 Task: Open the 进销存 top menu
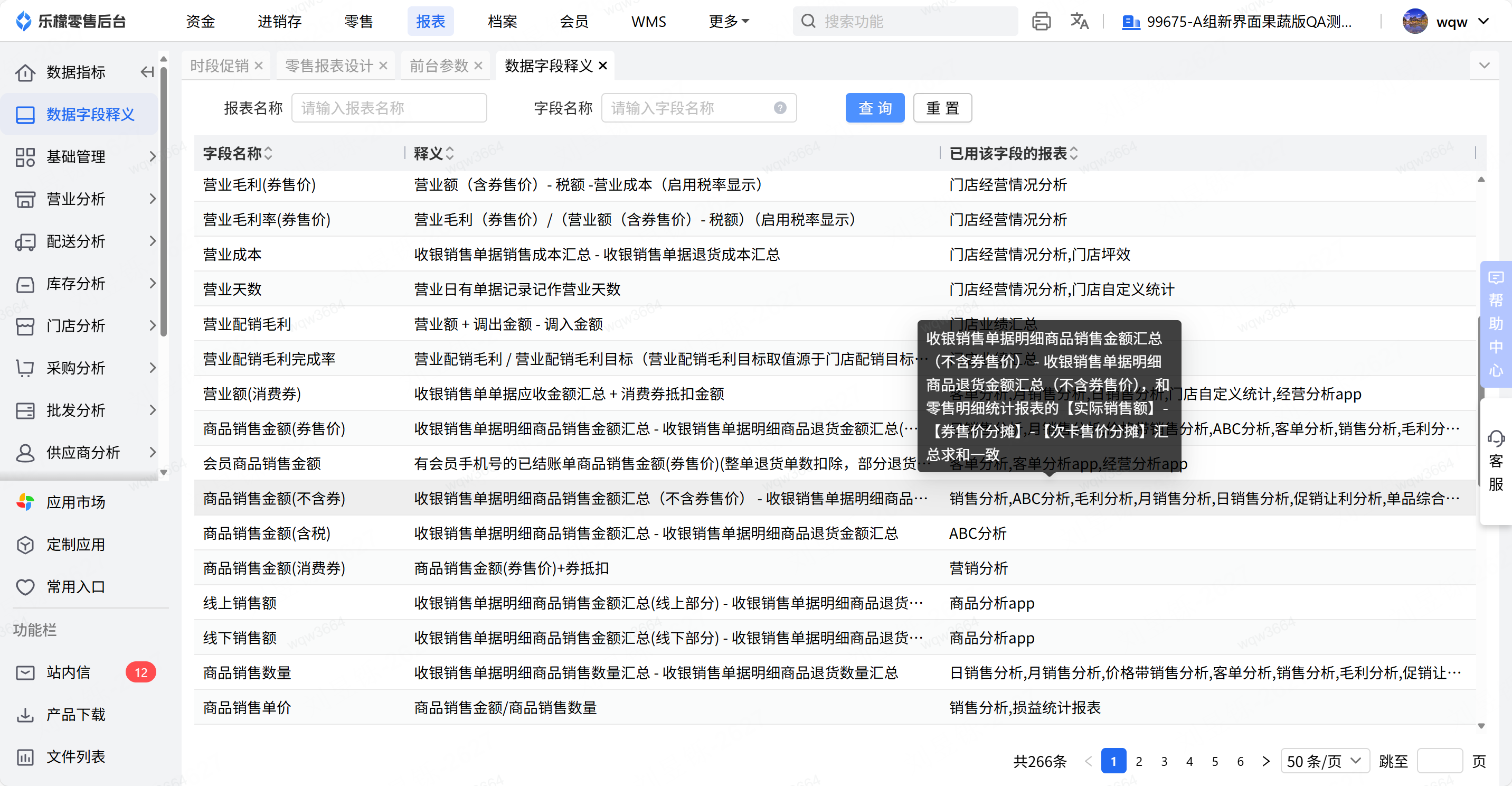[x=279, y=22]
